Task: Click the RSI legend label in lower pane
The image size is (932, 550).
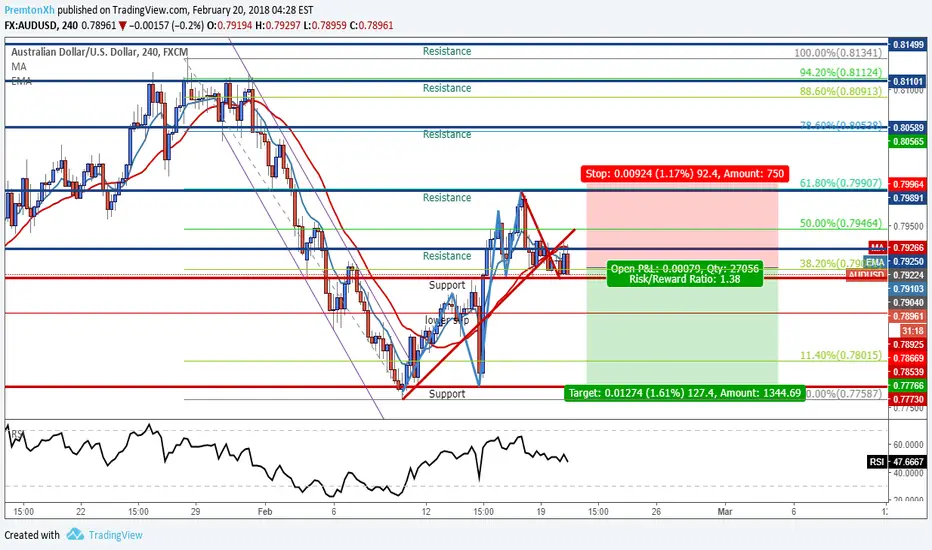Action: point(17,435)
